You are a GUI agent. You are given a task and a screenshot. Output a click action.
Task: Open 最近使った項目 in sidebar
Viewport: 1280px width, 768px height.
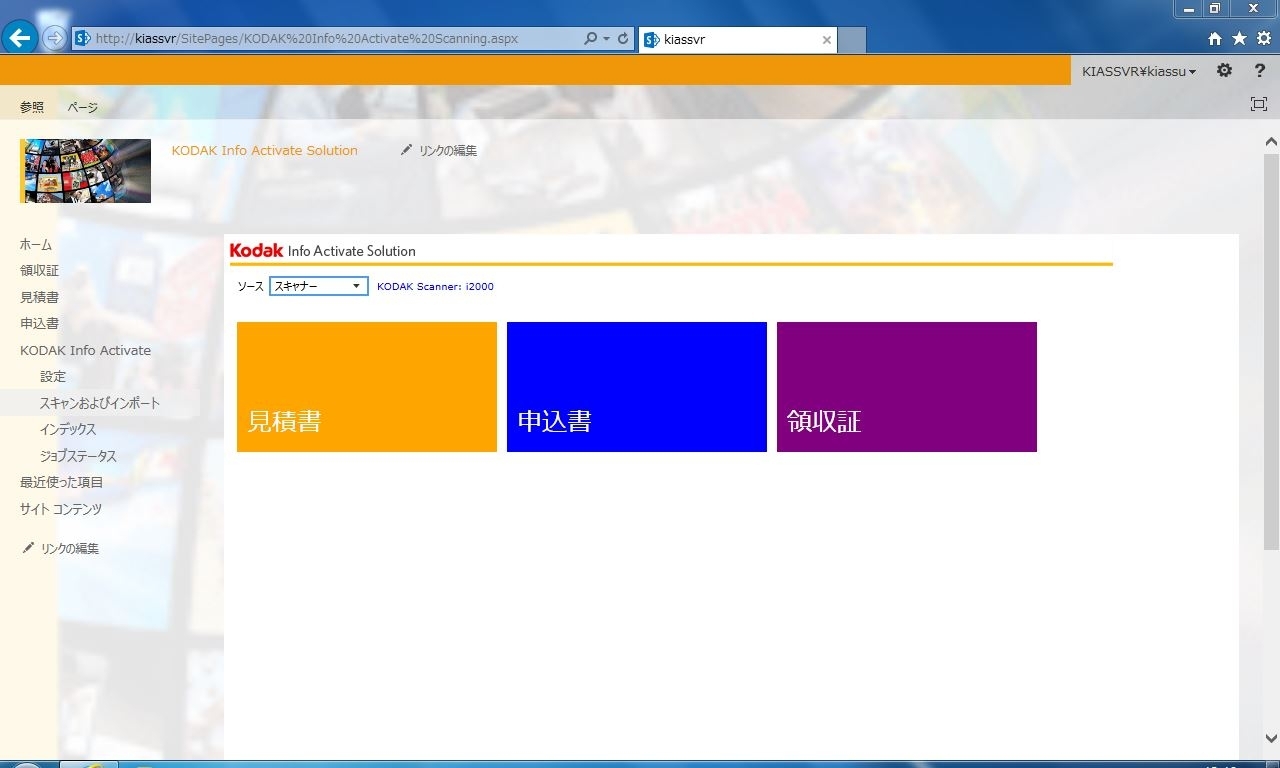pos(61,482)
